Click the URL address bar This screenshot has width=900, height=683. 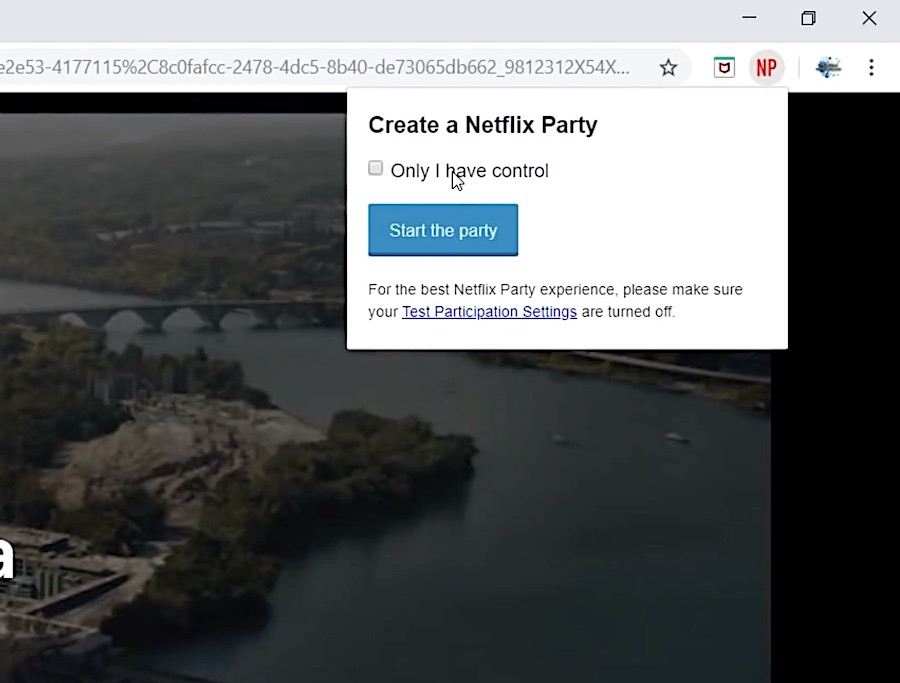[320, 68]
